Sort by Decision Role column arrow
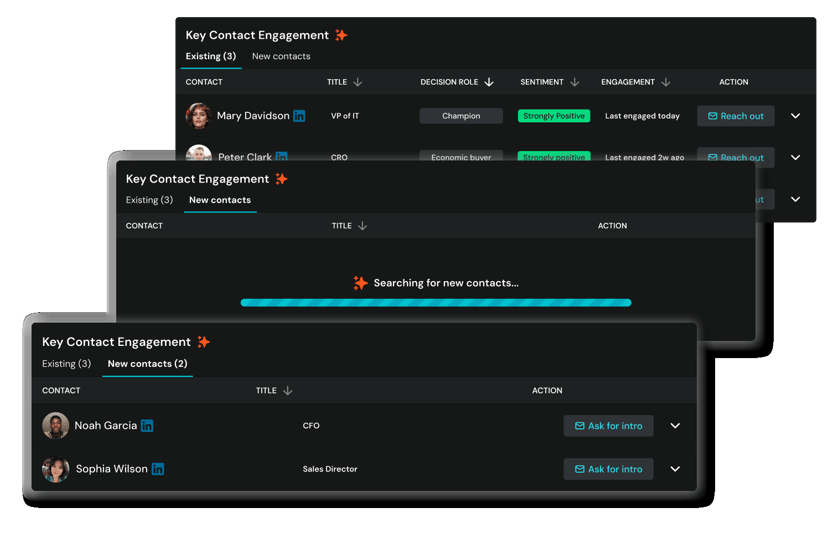Viewport: 833px width, 549px height. pos(489,82)
